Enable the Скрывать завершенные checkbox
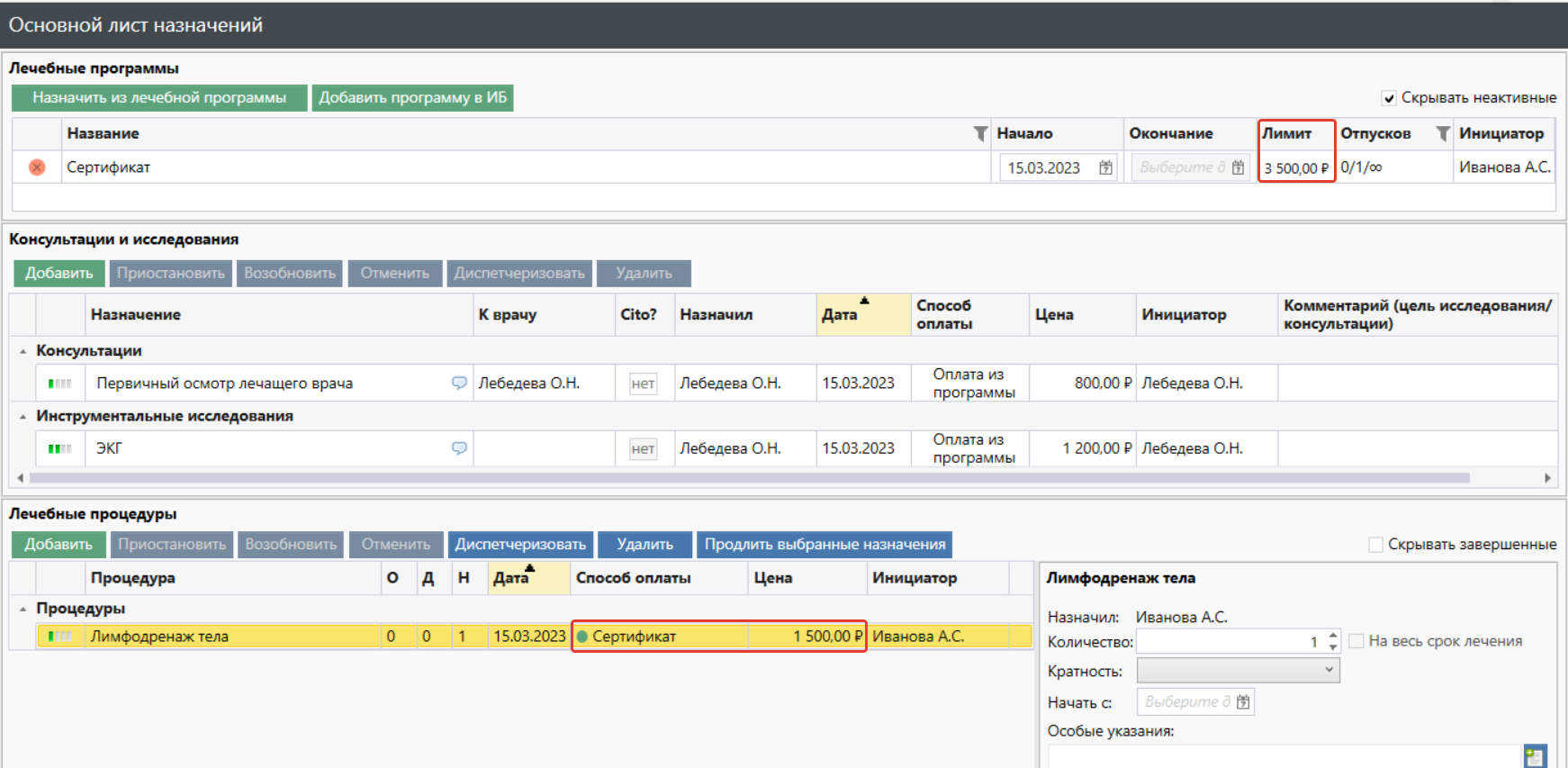The image size is (1568, 768). (1375, 545)
